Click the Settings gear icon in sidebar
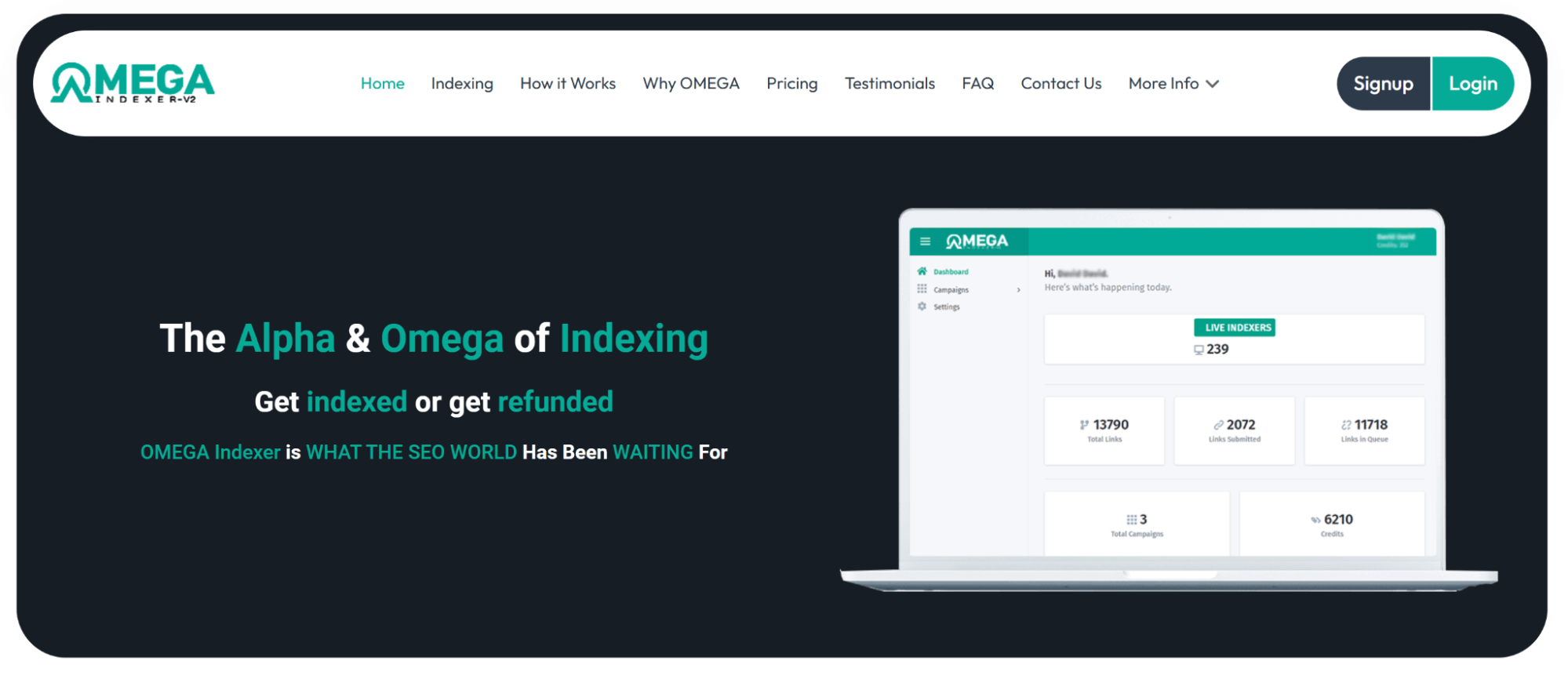 922,307
